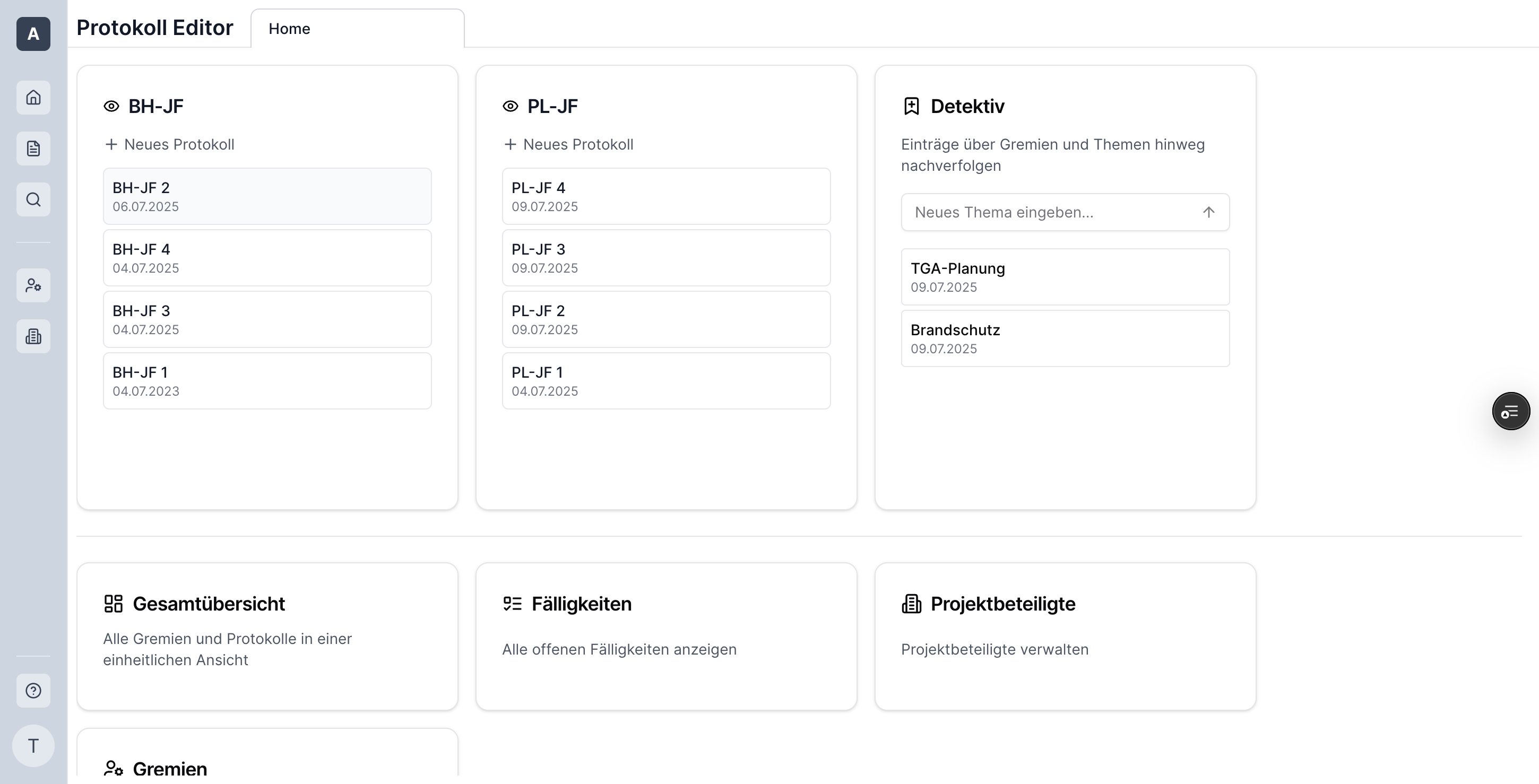1539x784 pixels.
Task: Click the A logo in the sidebar
Action: [33, 34]
